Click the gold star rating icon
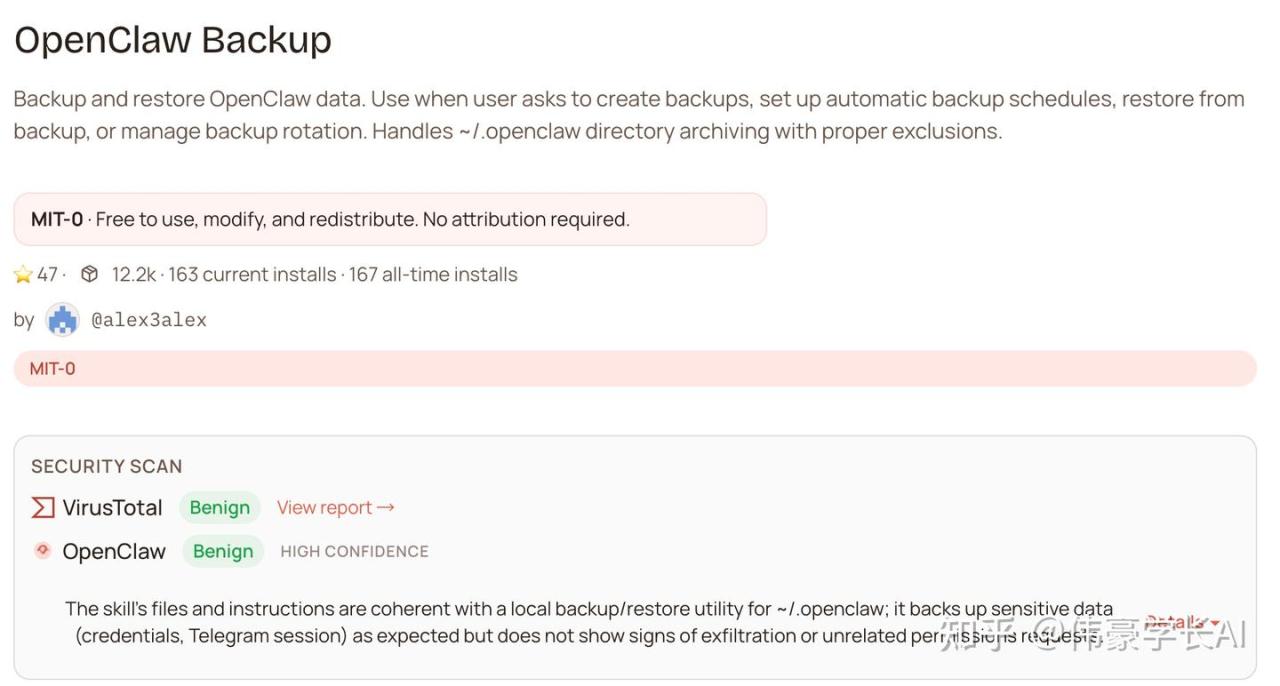This screenshot has width=1280, height=686. (x=23, y=275)
